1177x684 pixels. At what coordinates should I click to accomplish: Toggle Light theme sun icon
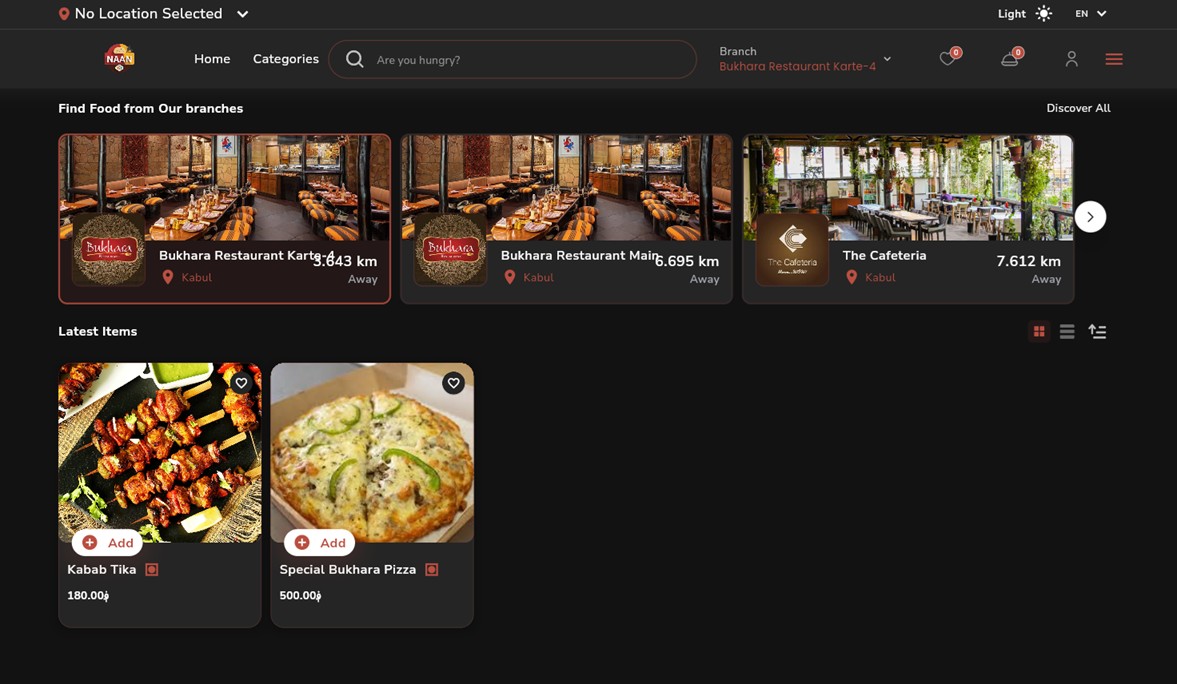click(1043, 14)
